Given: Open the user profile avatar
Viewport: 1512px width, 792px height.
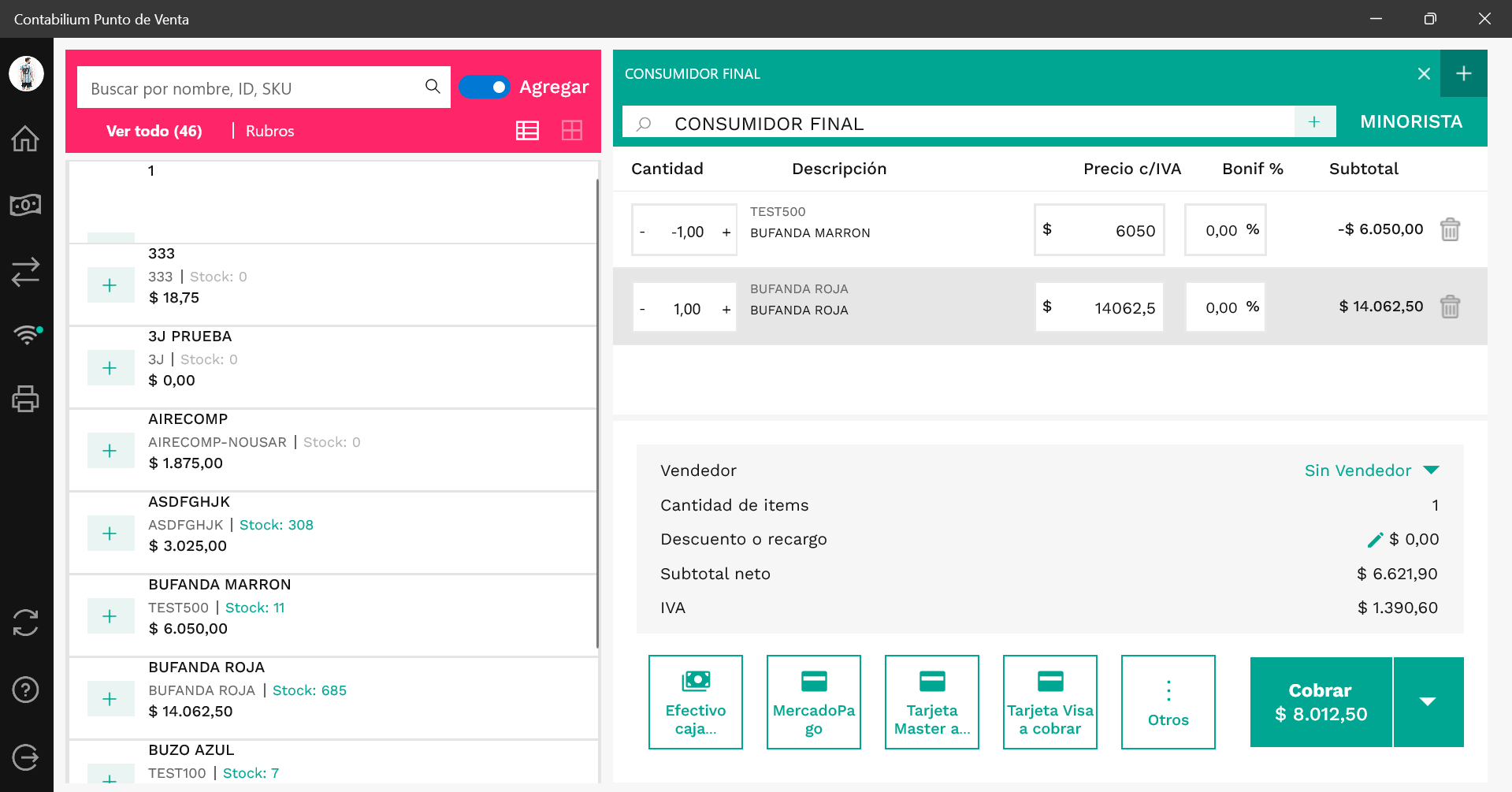Looking at the screenshot, I should pyautogui.click(x=26, y=74).
